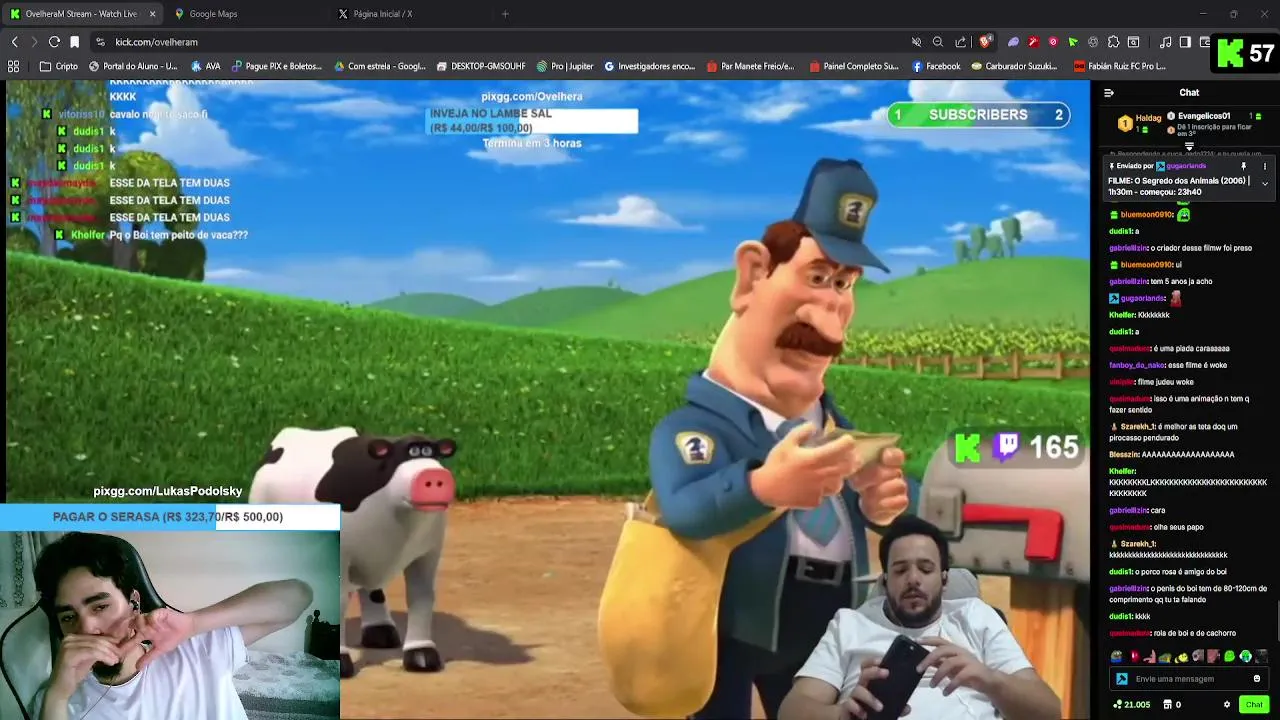Select the green headphones emote in quick emotes
The image size is (1280, 720).
point(1246,657)
